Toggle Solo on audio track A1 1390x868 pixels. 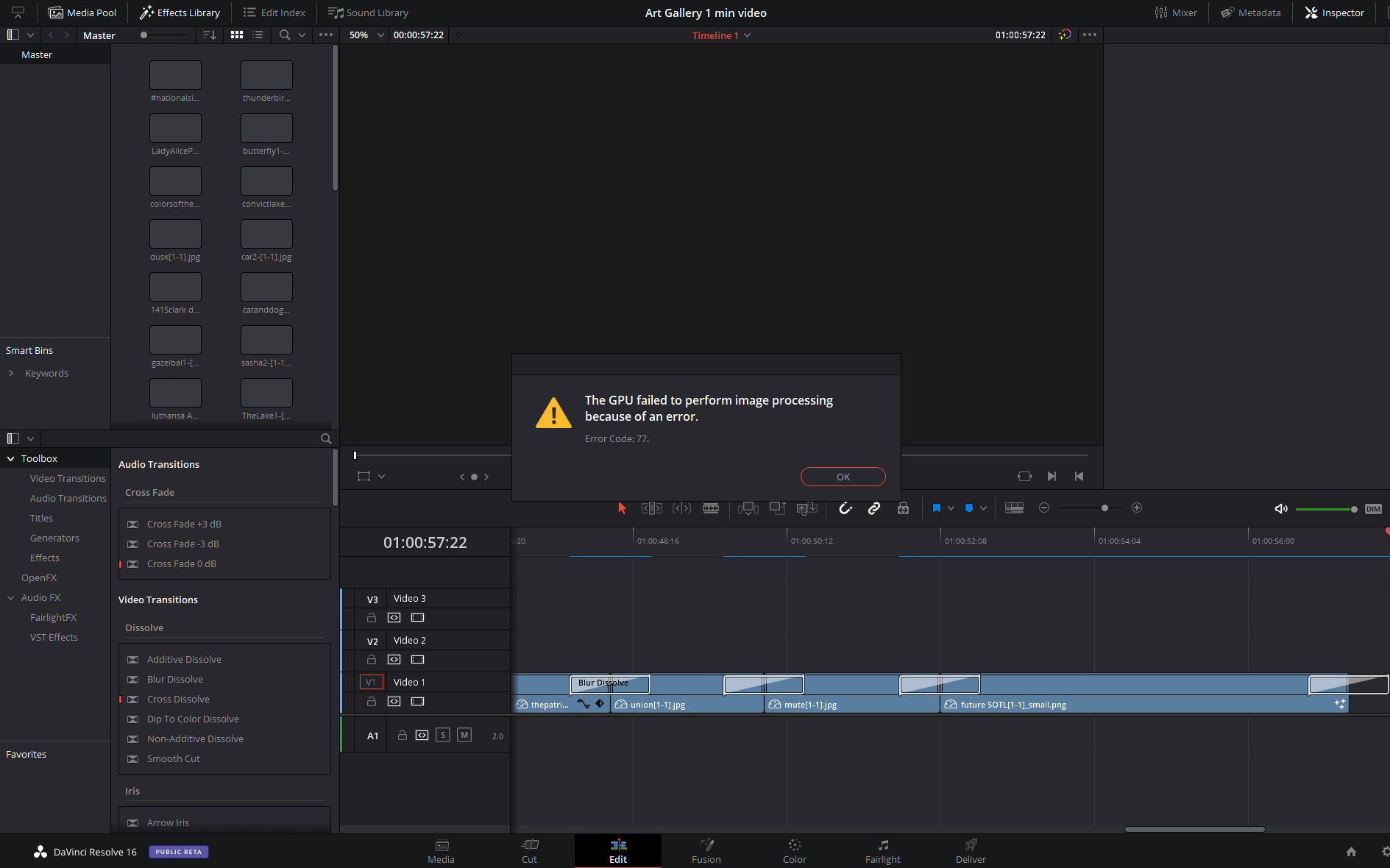point(443,736)
